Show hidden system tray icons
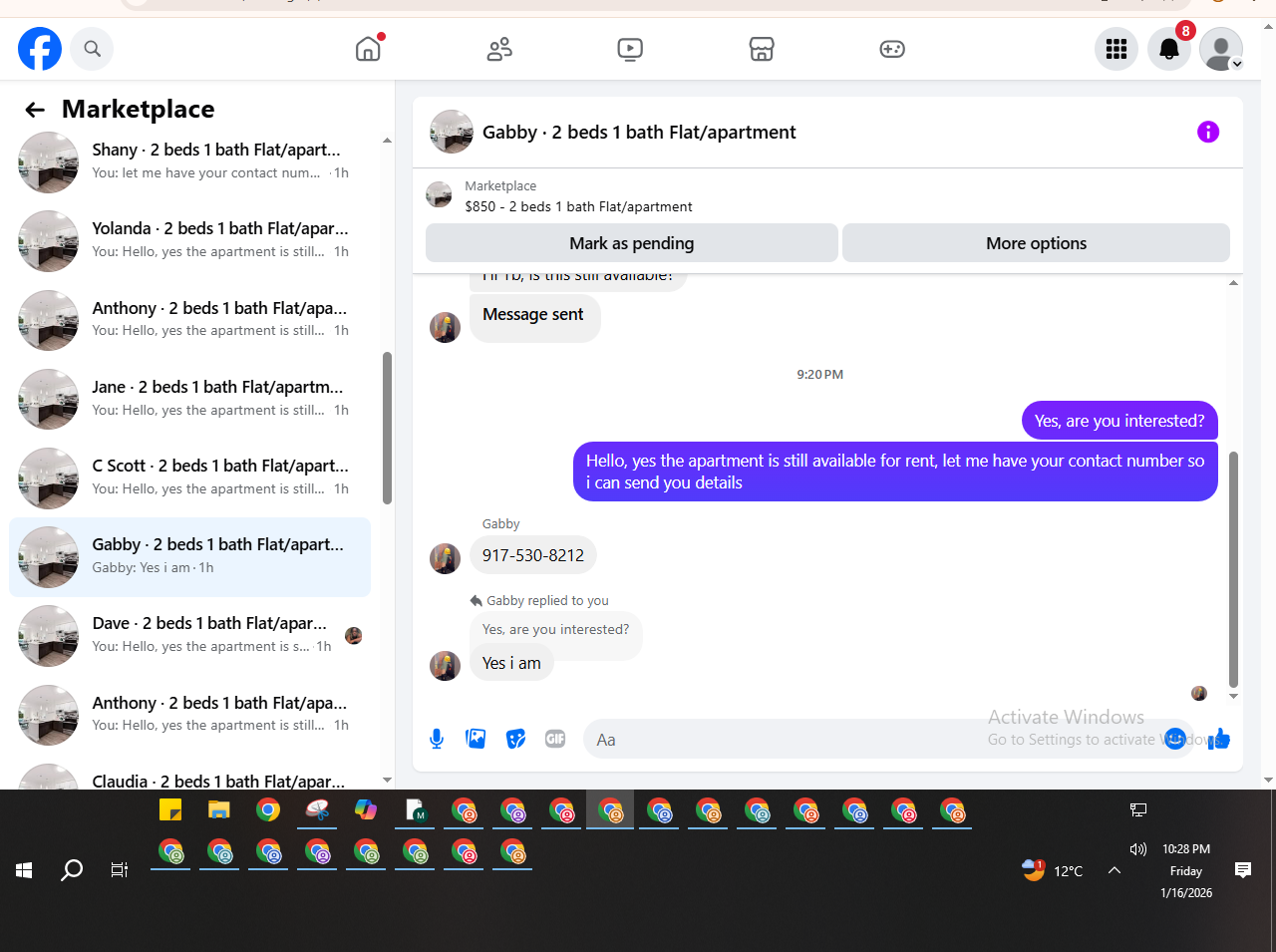The height and width of the screenshot is (952, 1276). (1115, 870)
